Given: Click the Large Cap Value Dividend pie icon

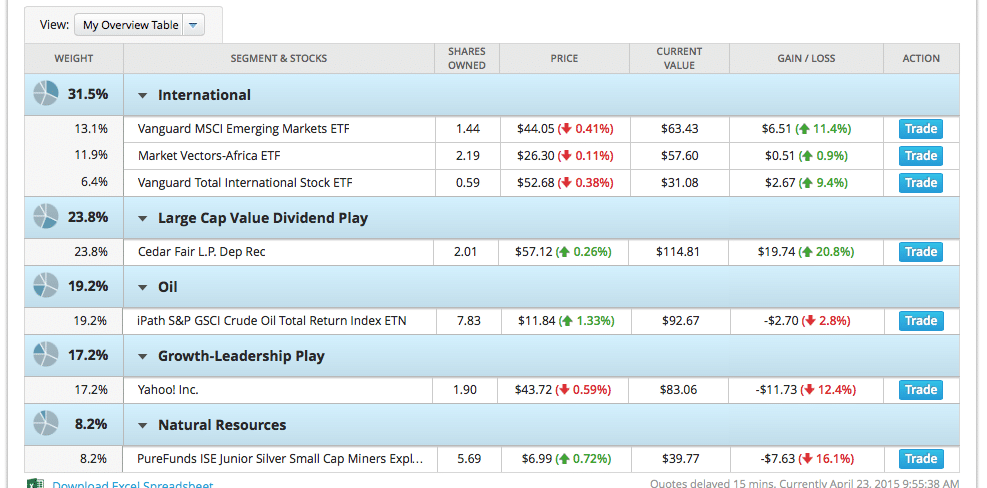Looking at the screenshot, I should pyautogui.click(x=45, y=217).
